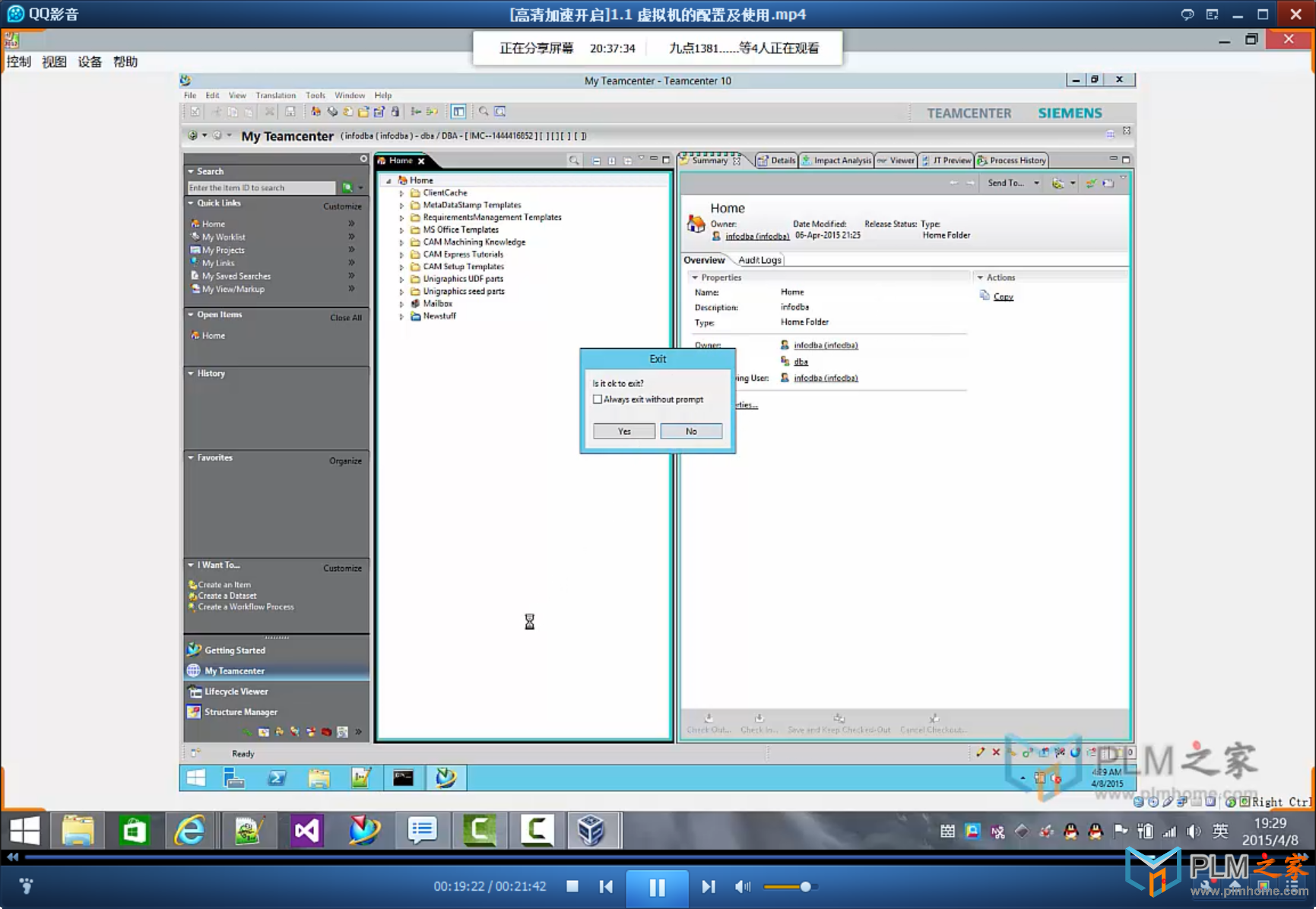
Task: Collapse the Favorites section
Action: pyautogui.click(x=191, y=458)
